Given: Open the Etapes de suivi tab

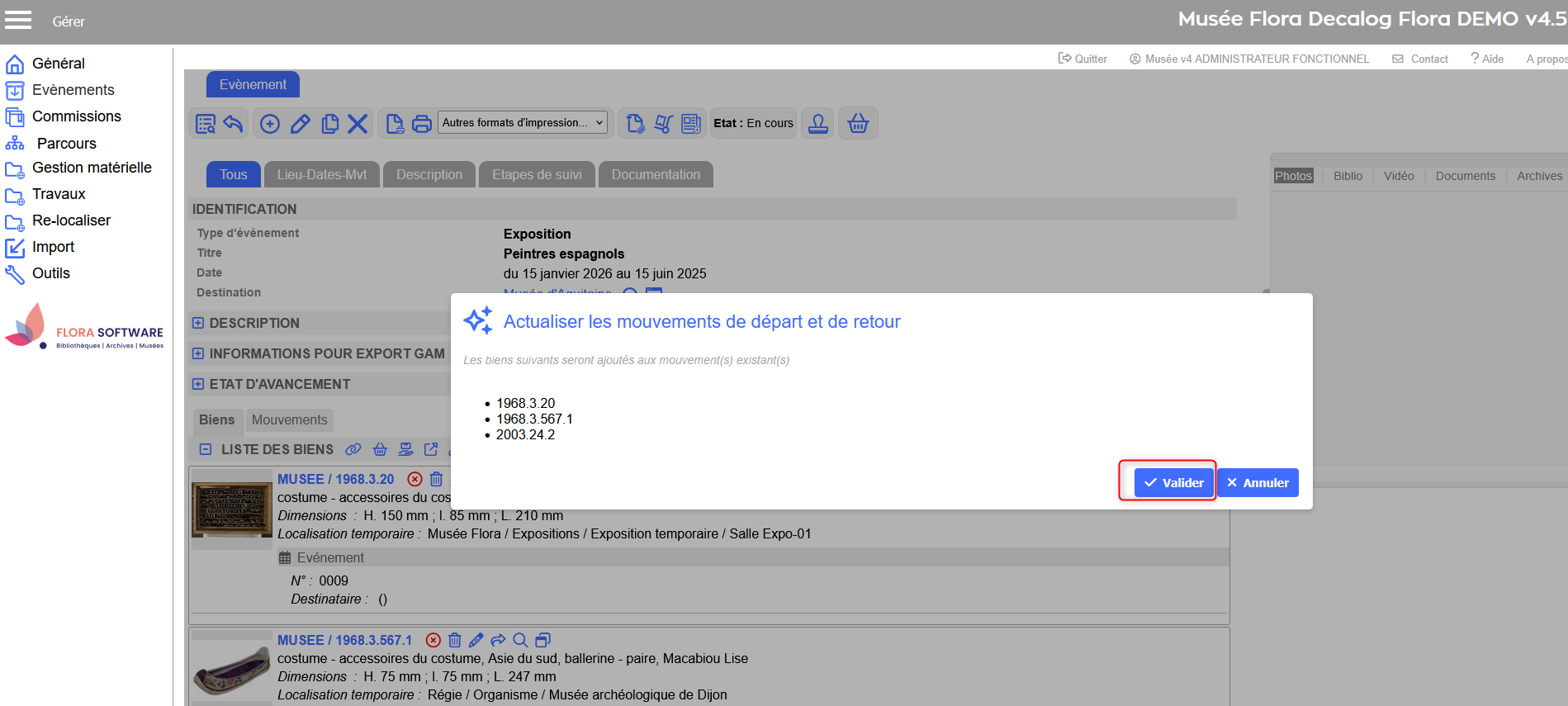Looking at the screenshot, I should pos(537,174).
